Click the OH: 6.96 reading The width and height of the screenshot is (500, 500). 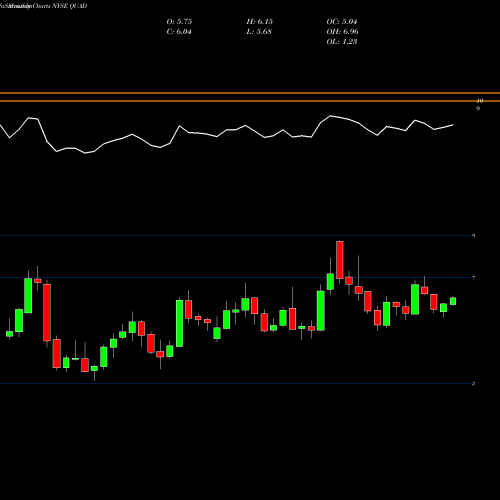coord(342,32)
